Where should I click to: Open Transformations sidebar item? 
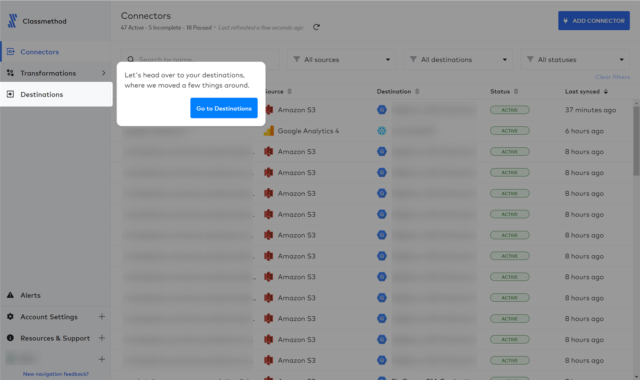tap(48, 73)
